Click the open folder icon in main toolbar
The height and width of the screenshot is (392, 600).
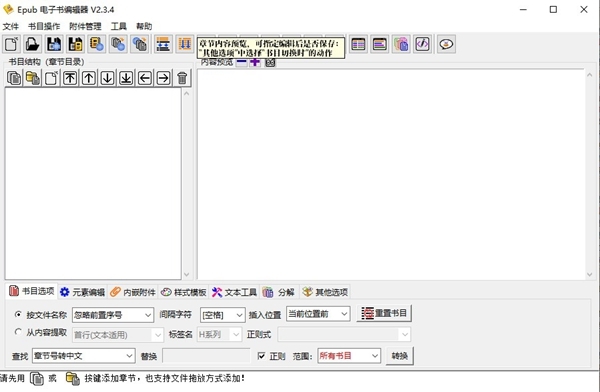coord(33,44)
